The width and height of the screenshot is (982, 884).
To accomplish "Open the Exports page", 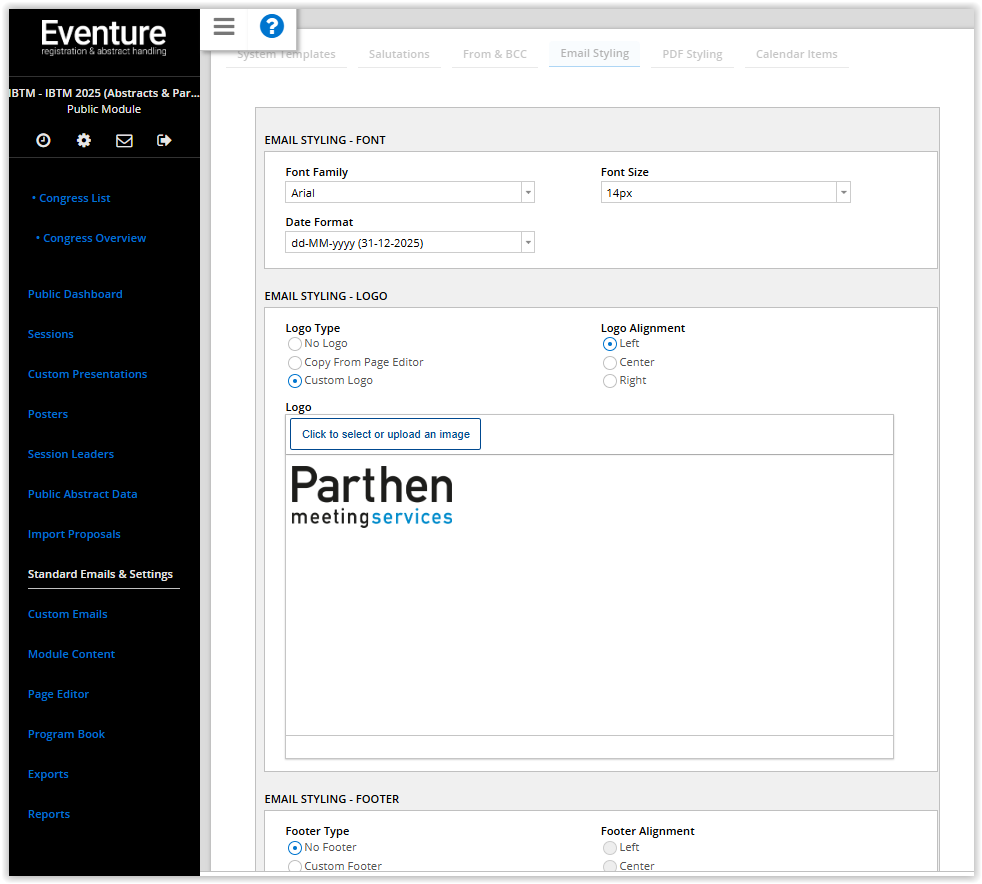I will 48,775.
